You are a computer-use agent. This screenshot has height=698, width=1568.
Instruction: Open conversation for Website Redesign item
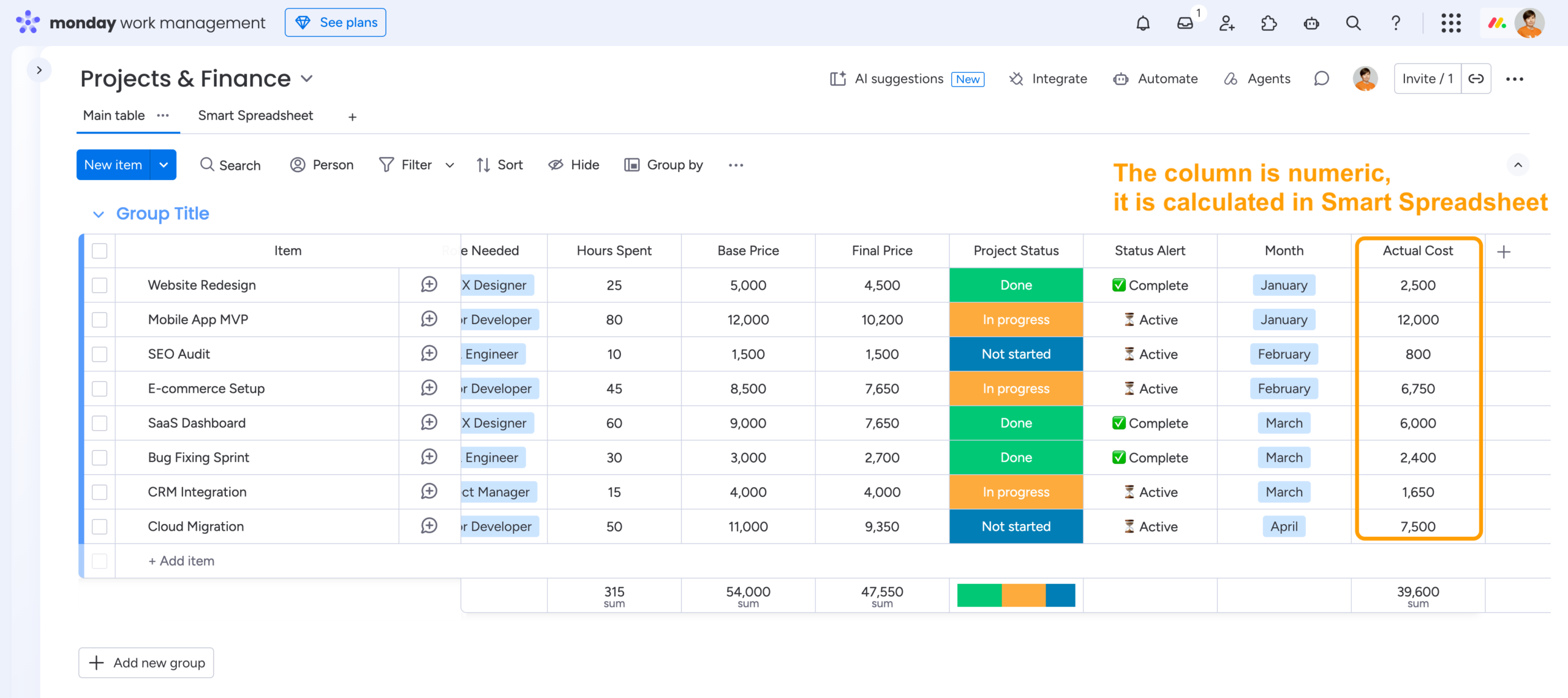(x=429, y=284)
